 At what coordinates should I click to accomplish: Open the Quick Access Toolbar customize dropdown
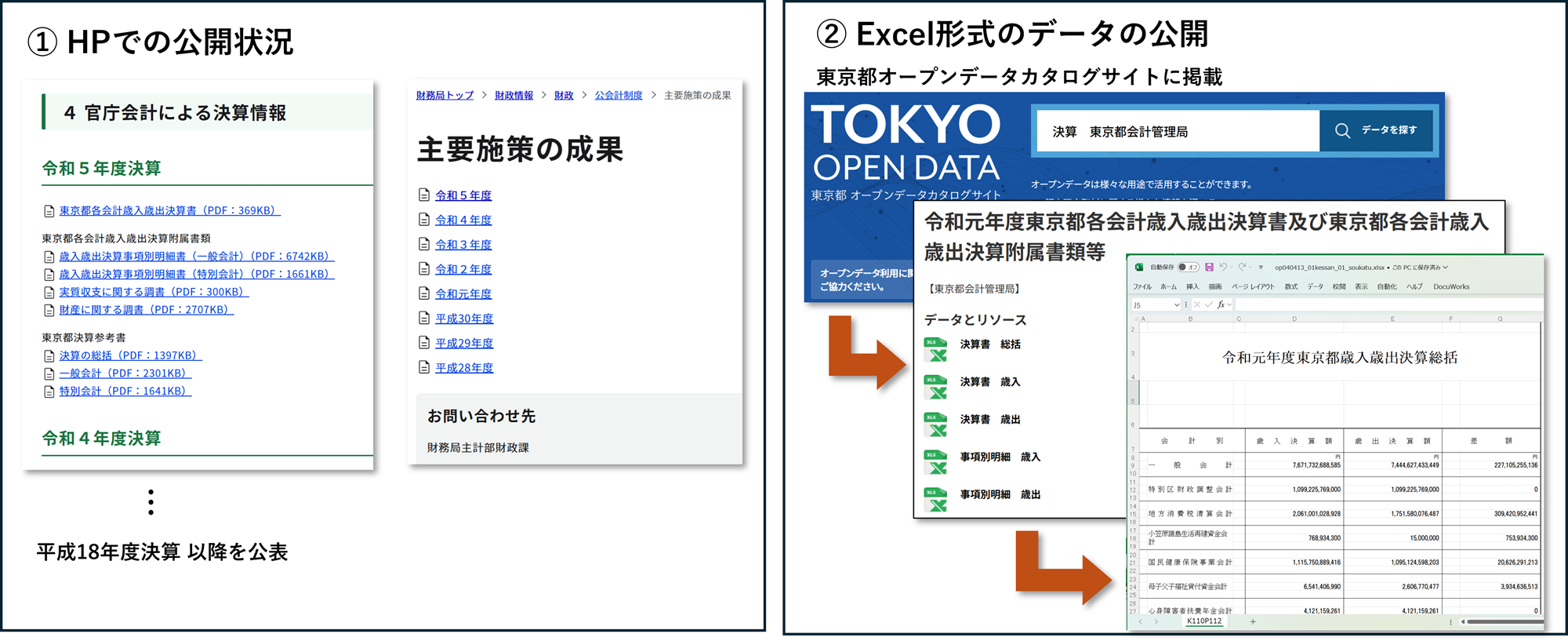[1261, 268]
